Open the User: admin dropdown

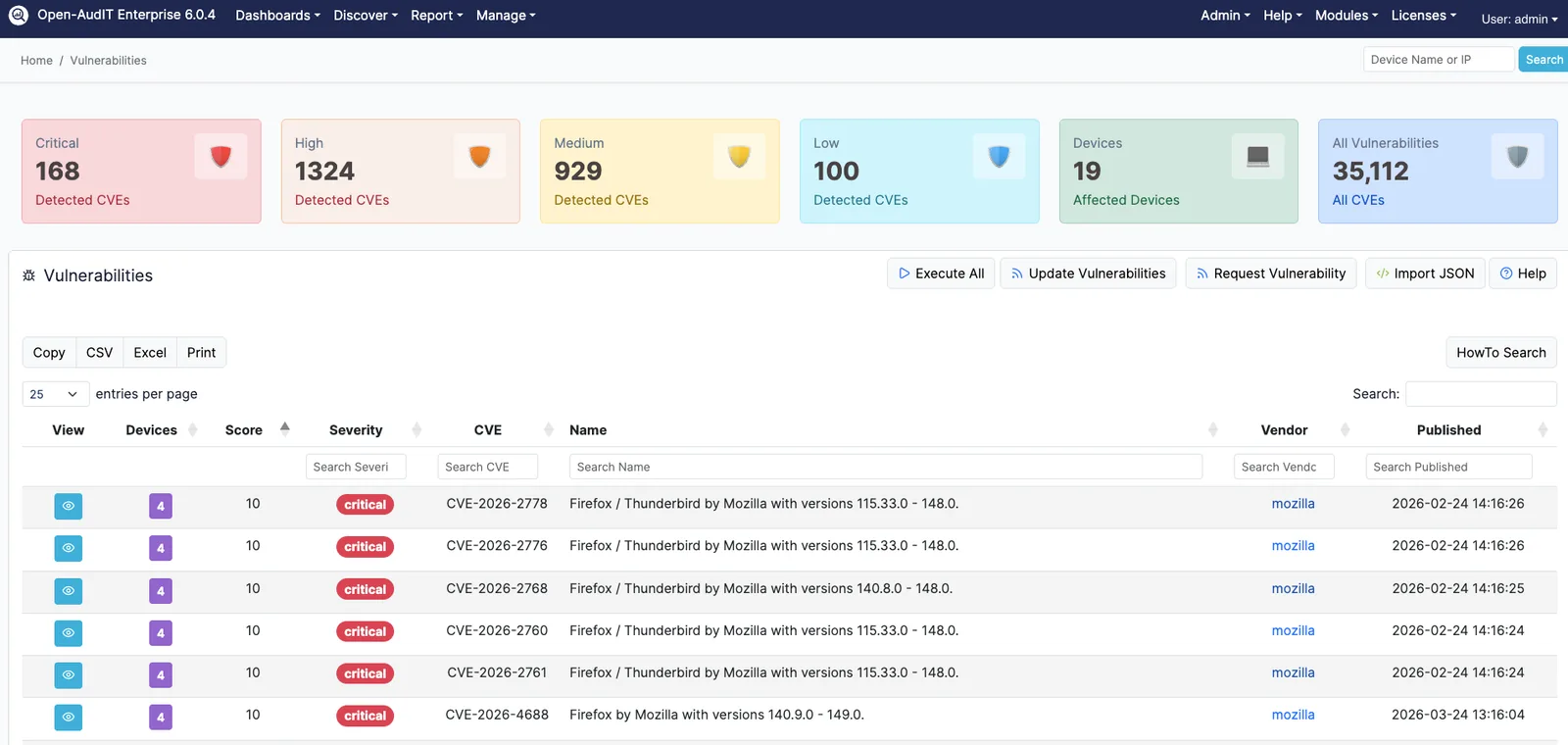(1519, 19)
